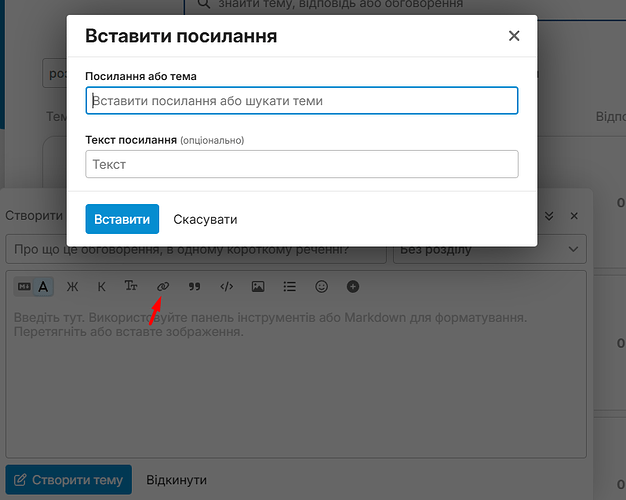The height and width of the screenshot is (500, 626).
Task: Collapse the composer with double chevron
Action: pos(549,216)
